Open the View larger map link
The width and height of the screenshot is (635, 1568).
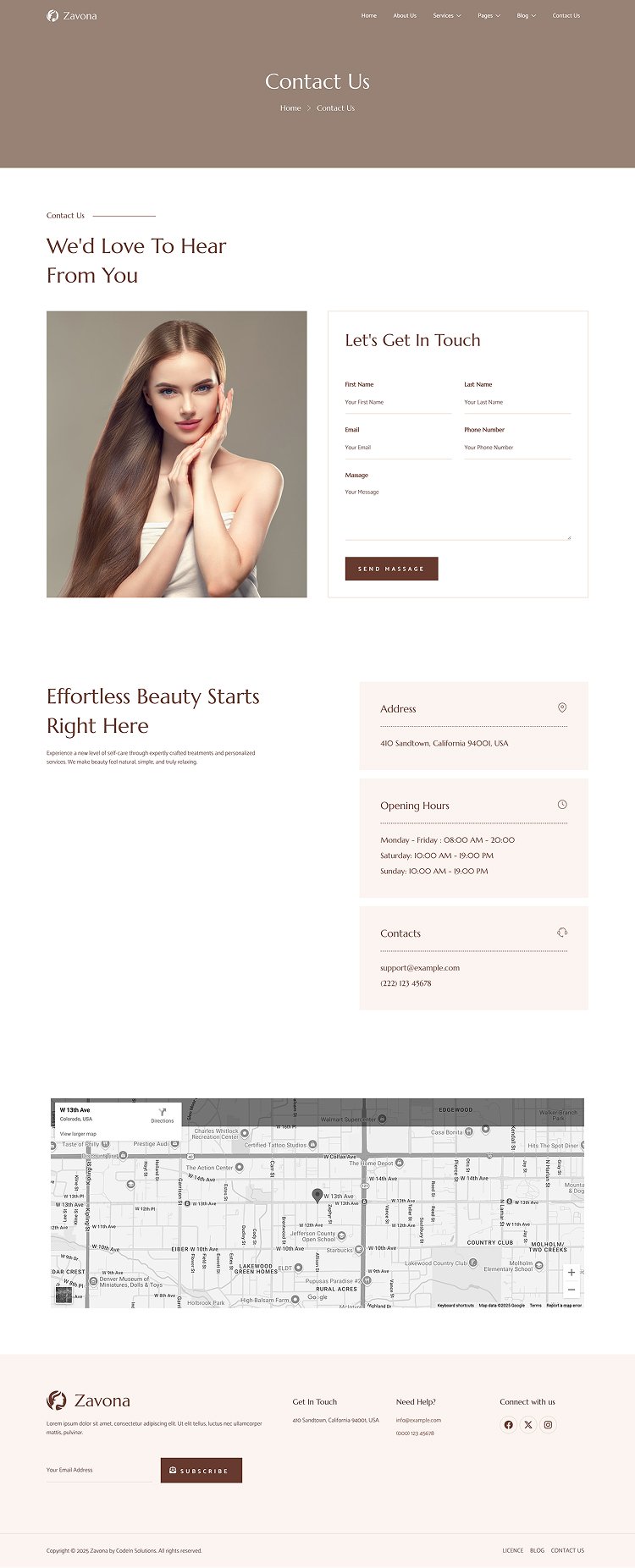pyautogui.click(x=78, y=1134)
